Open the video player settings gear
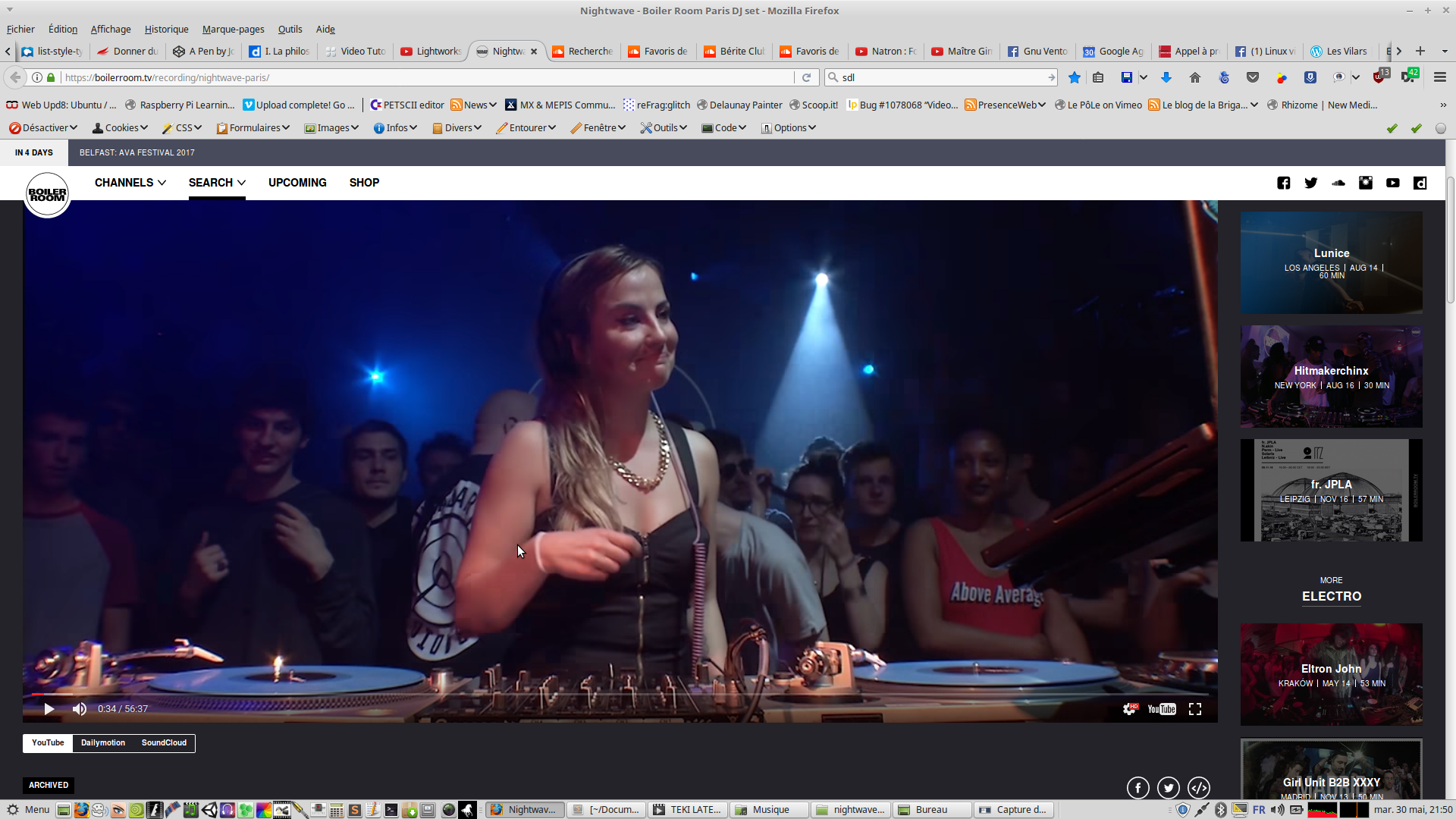 tap(1129, 709)
